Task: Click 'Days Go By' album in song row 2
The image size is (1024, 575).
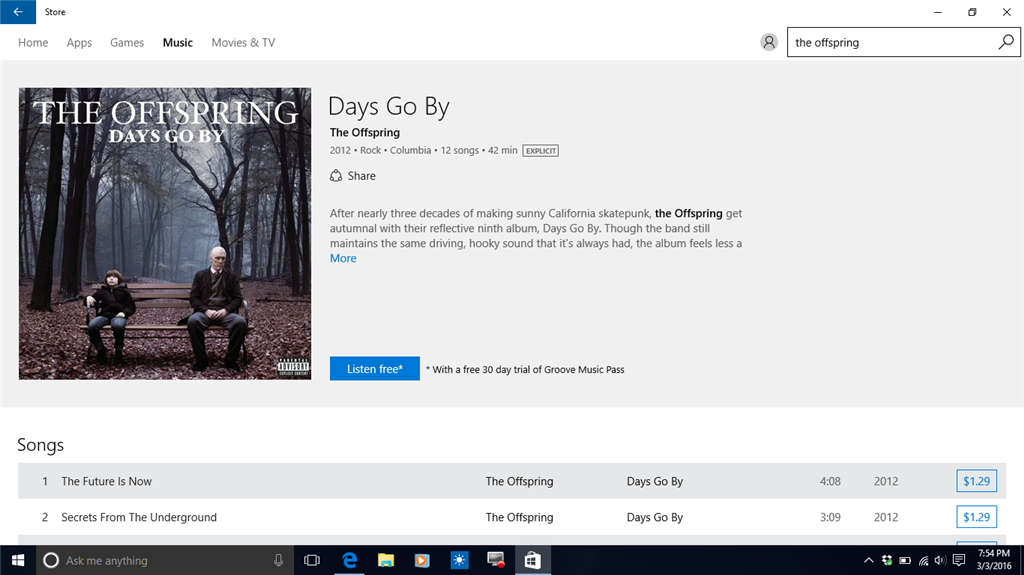Action: pyautogui.click(x=654, y=518)
